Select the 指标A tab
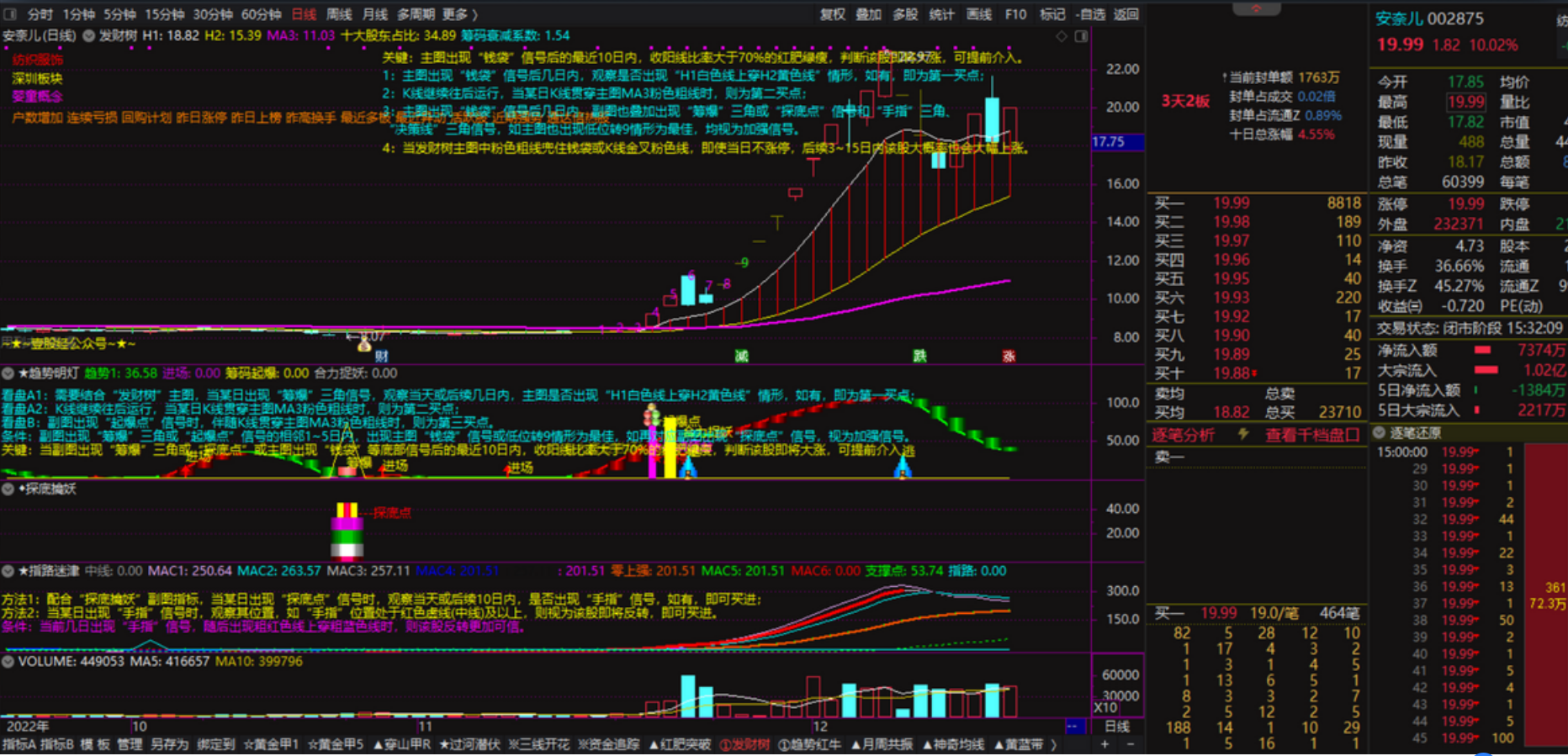The height and width of the screenshot is (756, 1568). (x=19, y=744)
